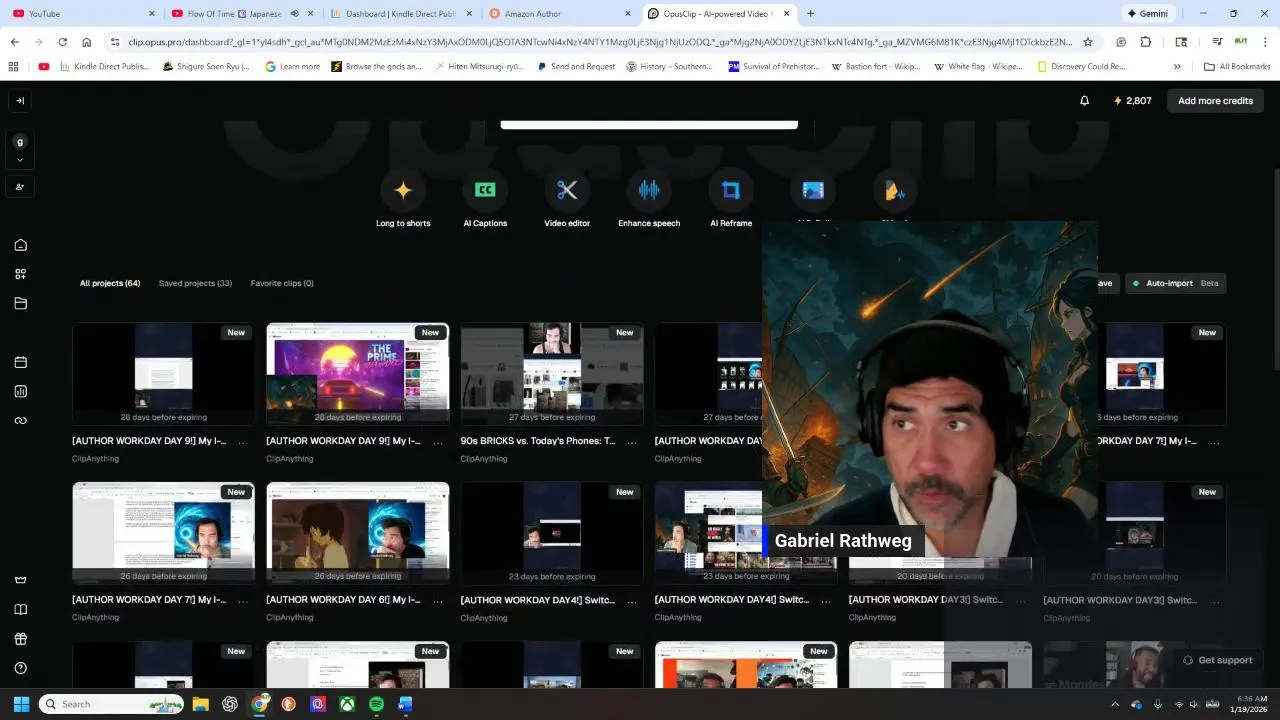Open the Chrome extensions puzzle icon

click(1146, 42)
